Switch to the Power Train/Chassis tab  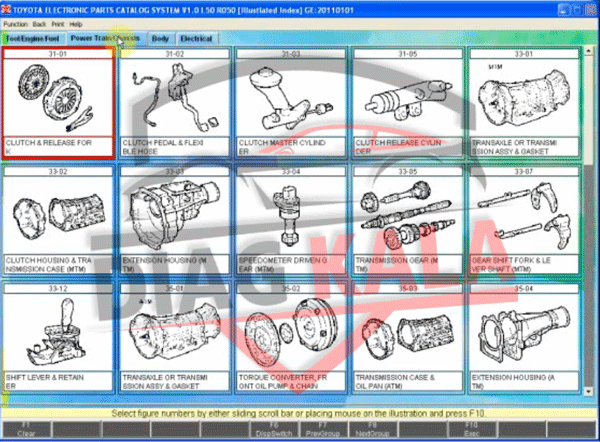(105, 38)
